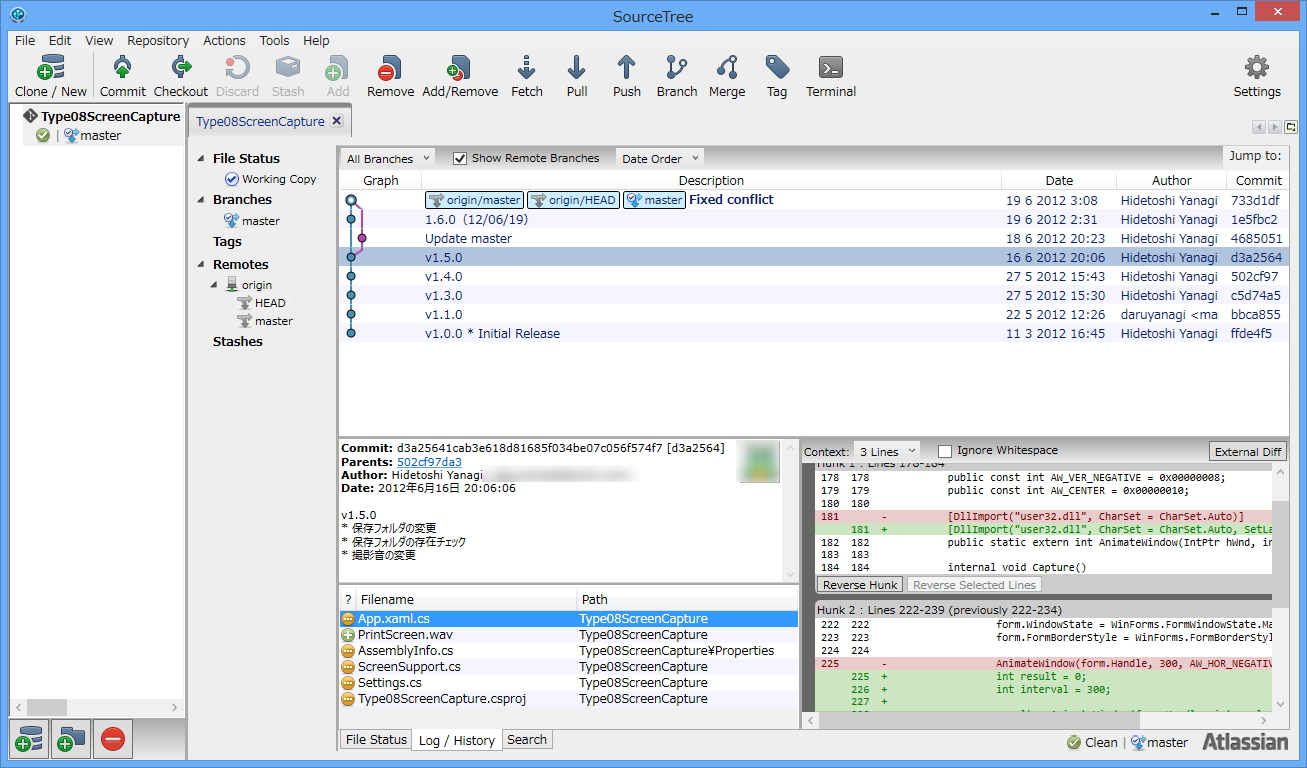
Task: Open the Commit dialog from the toolbar
Action: [122, 75]
